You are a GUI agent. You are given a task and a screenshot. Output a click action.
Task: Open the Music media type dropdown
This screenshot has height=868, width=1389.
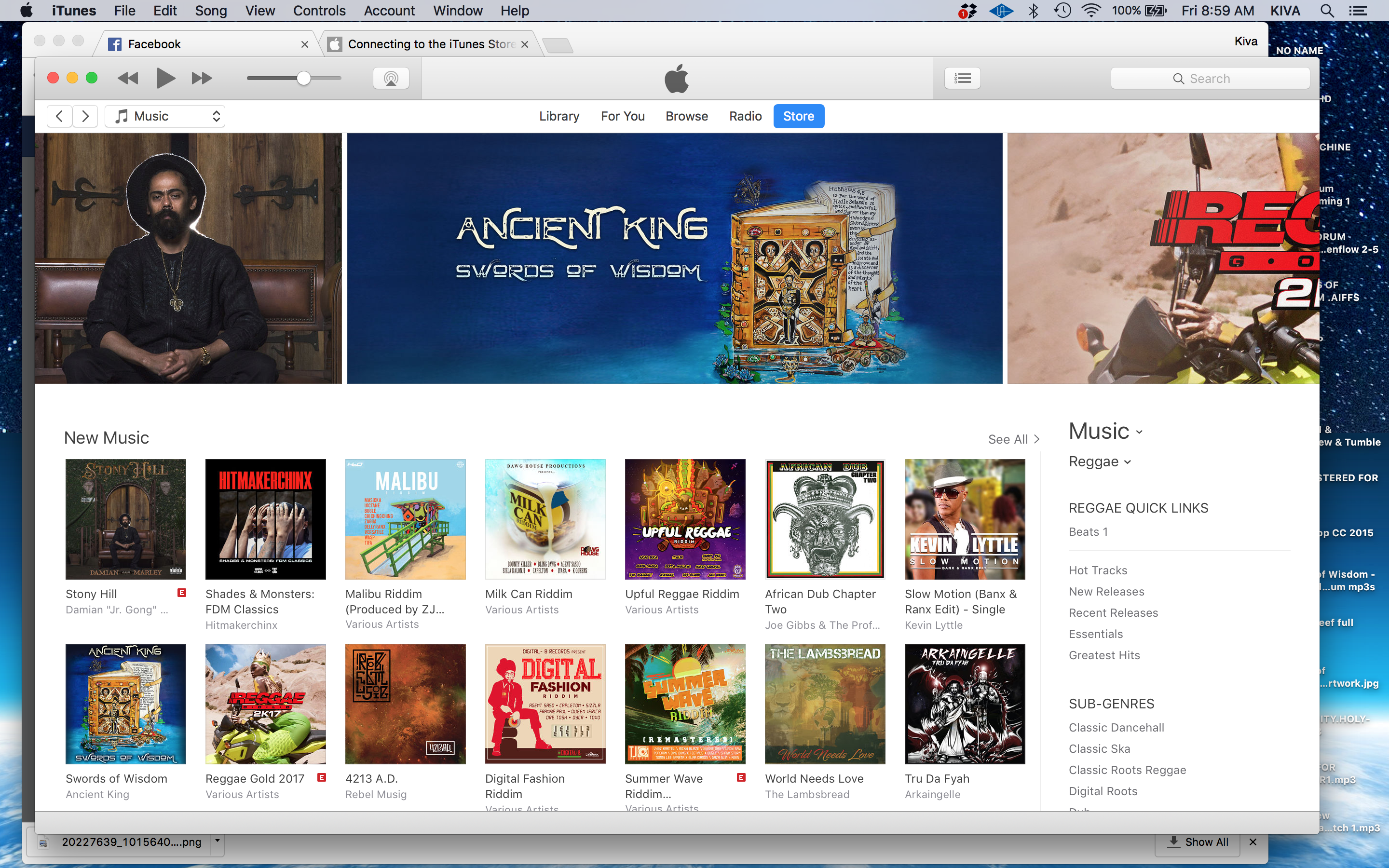165,117
